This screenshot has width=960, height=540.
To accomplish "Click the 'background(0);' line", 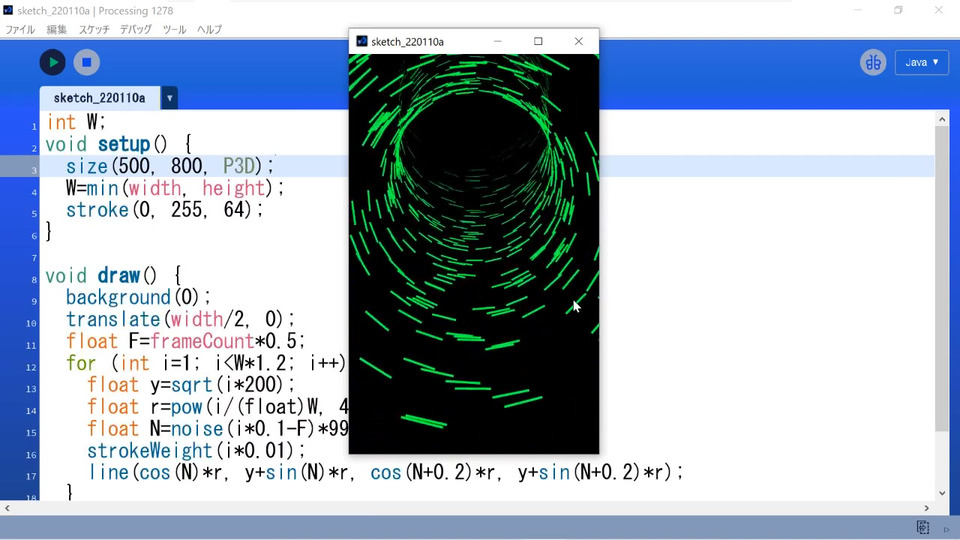I will coord(138,298).
